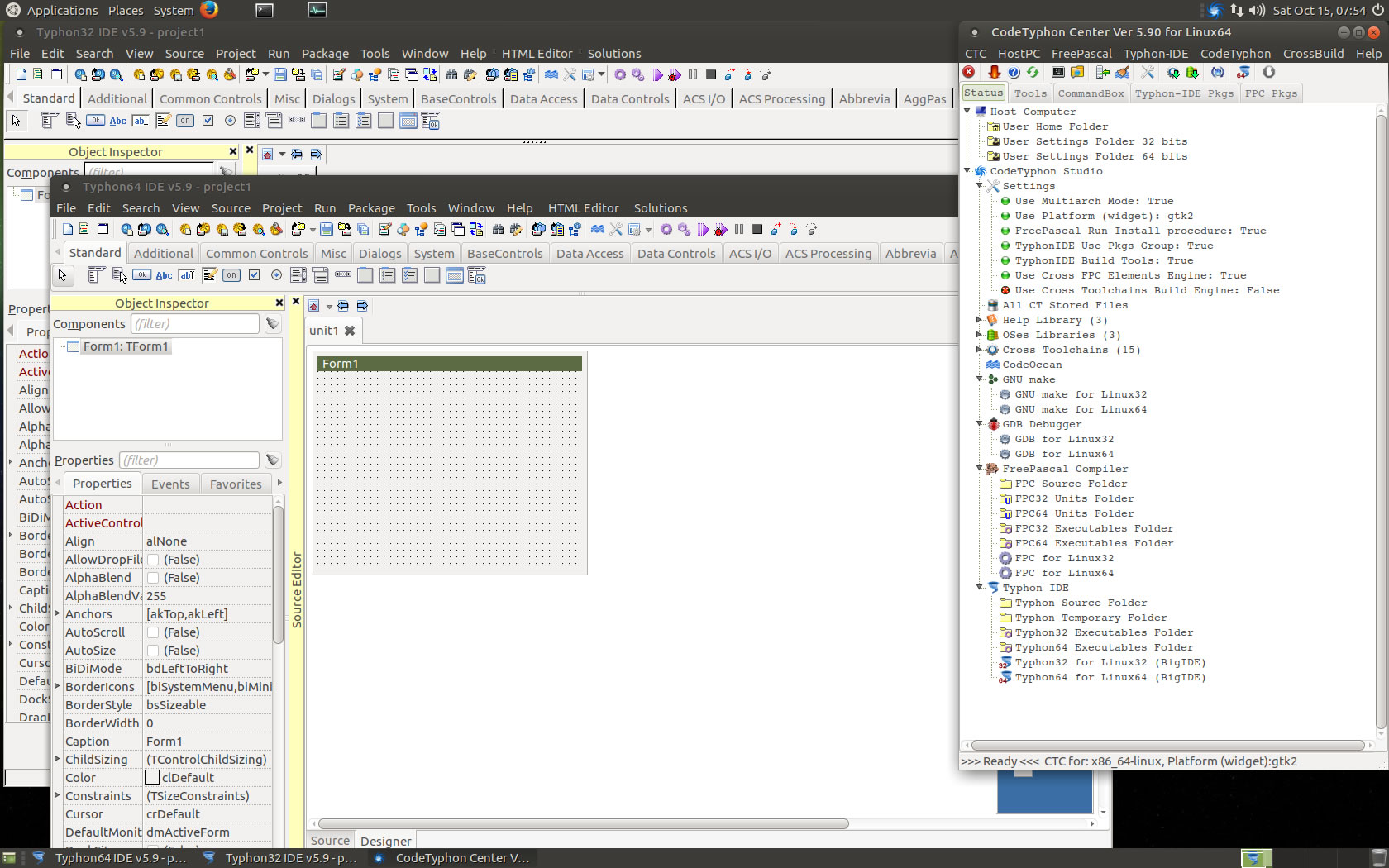
Task: Select TScrollBar component in Typhon64 palette
Action: click(x=343, y=275)
